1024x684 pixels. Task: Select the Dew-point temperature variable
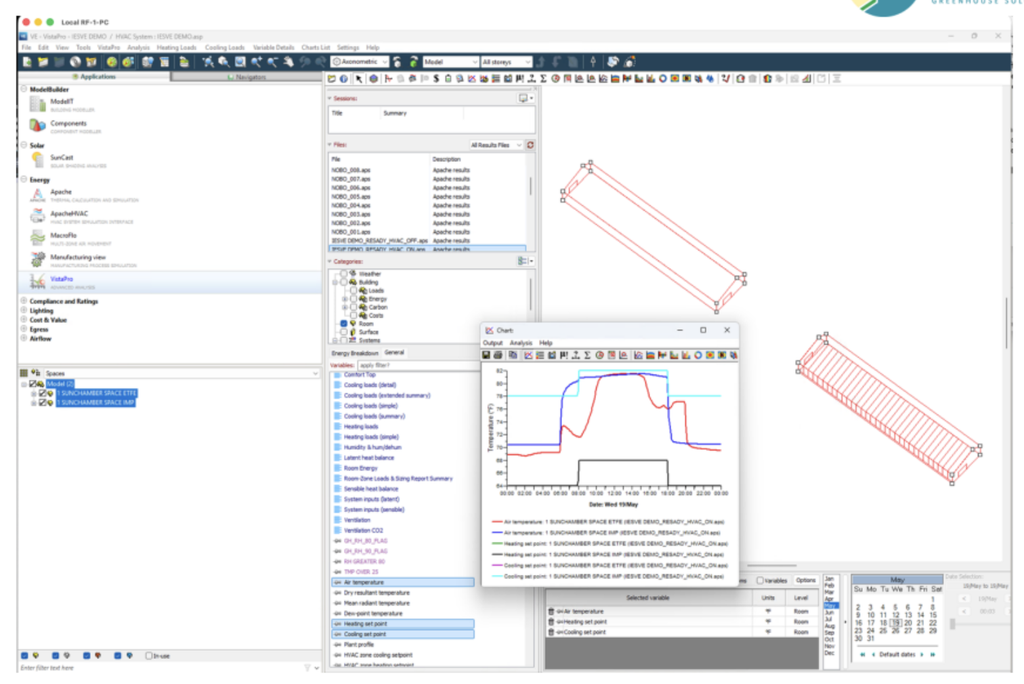coord(373,614)
